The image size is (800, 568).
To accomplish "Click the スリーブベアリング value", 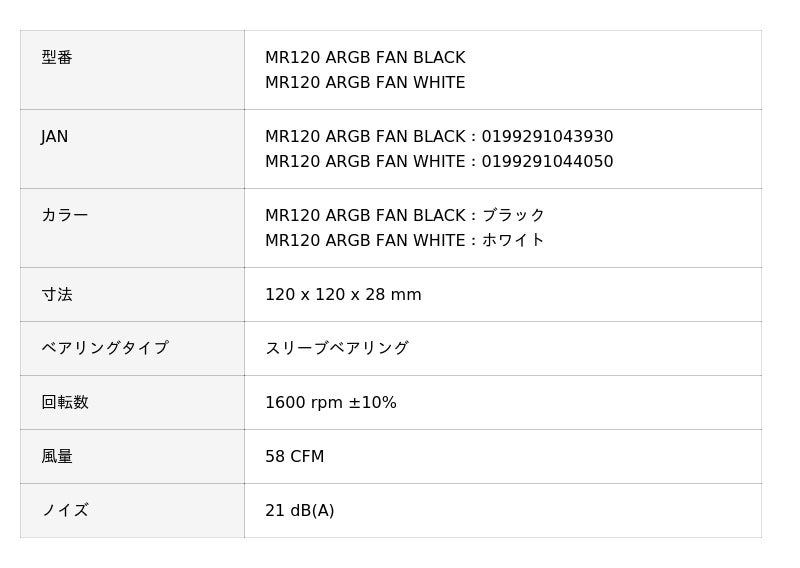I will [x=337, y=348].
